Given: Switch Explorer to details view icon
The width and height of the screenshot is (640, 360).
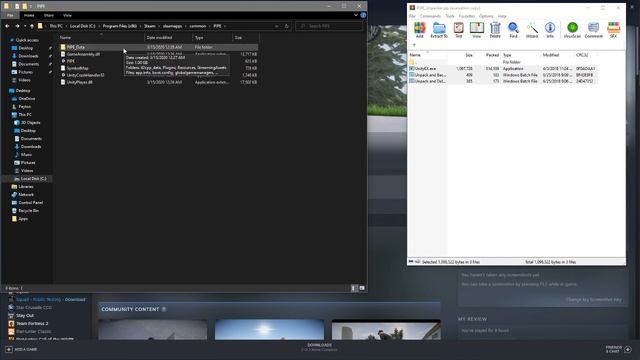Looking at the screenshot, I should [354, 288].
